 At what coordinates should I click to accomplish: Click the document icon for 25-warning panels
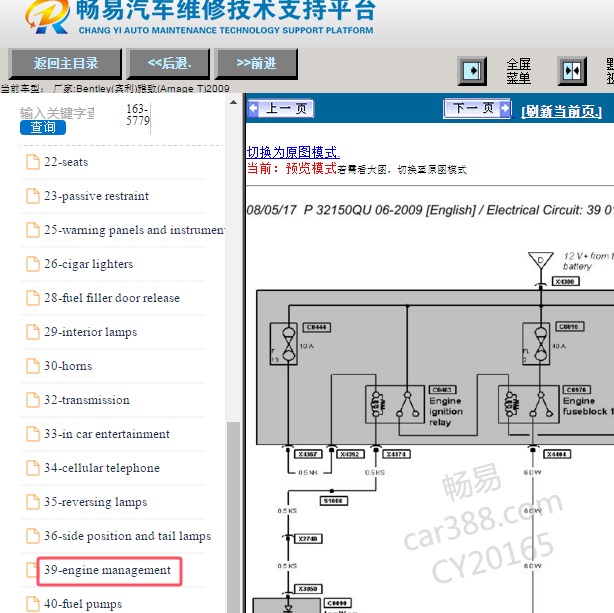point(33,230)
